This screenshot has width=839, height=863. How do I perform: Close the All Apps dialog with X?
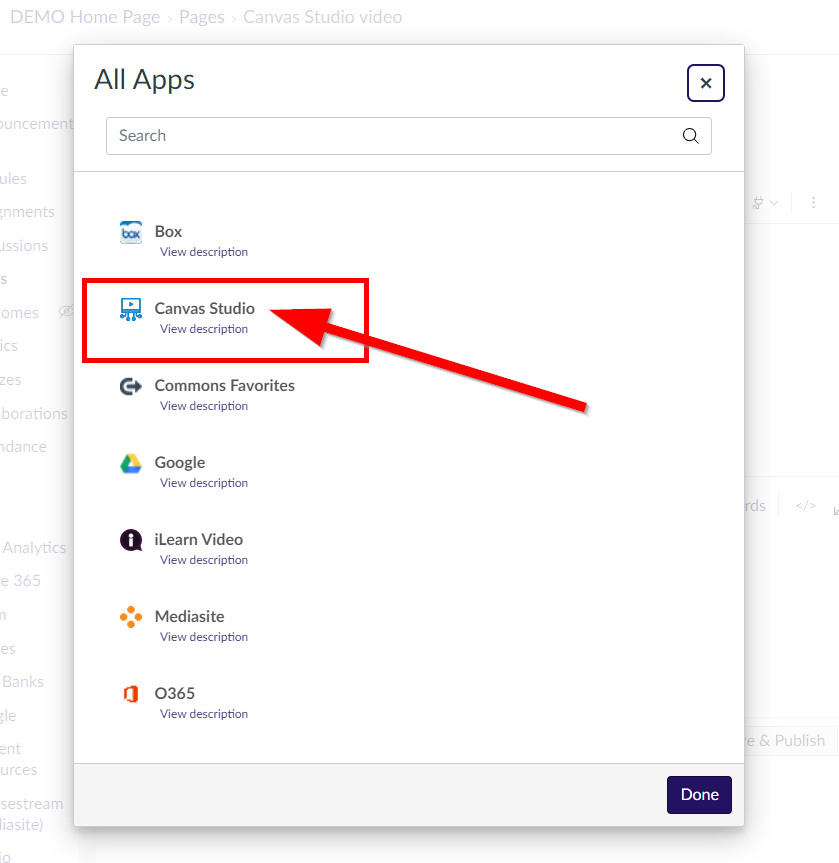(x=706, y=83)
